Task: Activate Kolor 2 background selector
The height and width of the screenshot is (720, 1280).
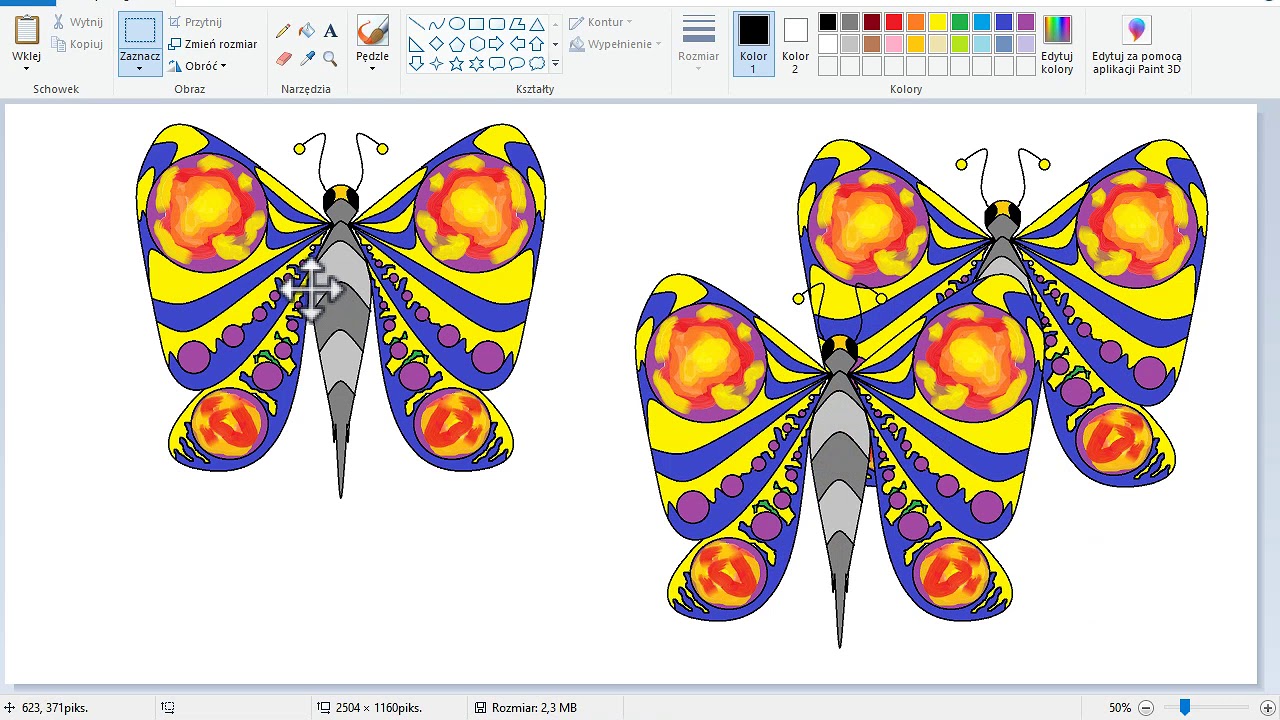Action: tap(796, 45)
